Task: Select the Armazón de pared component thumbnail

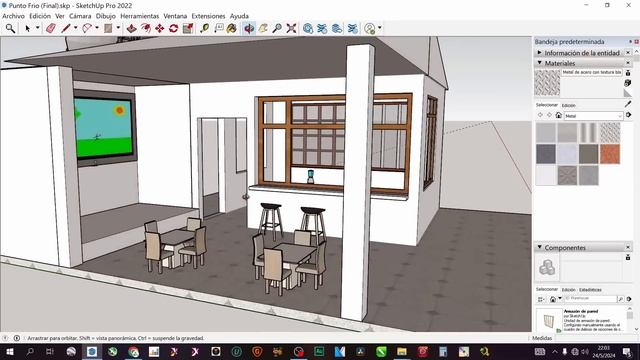Action: tap(549, 320)
